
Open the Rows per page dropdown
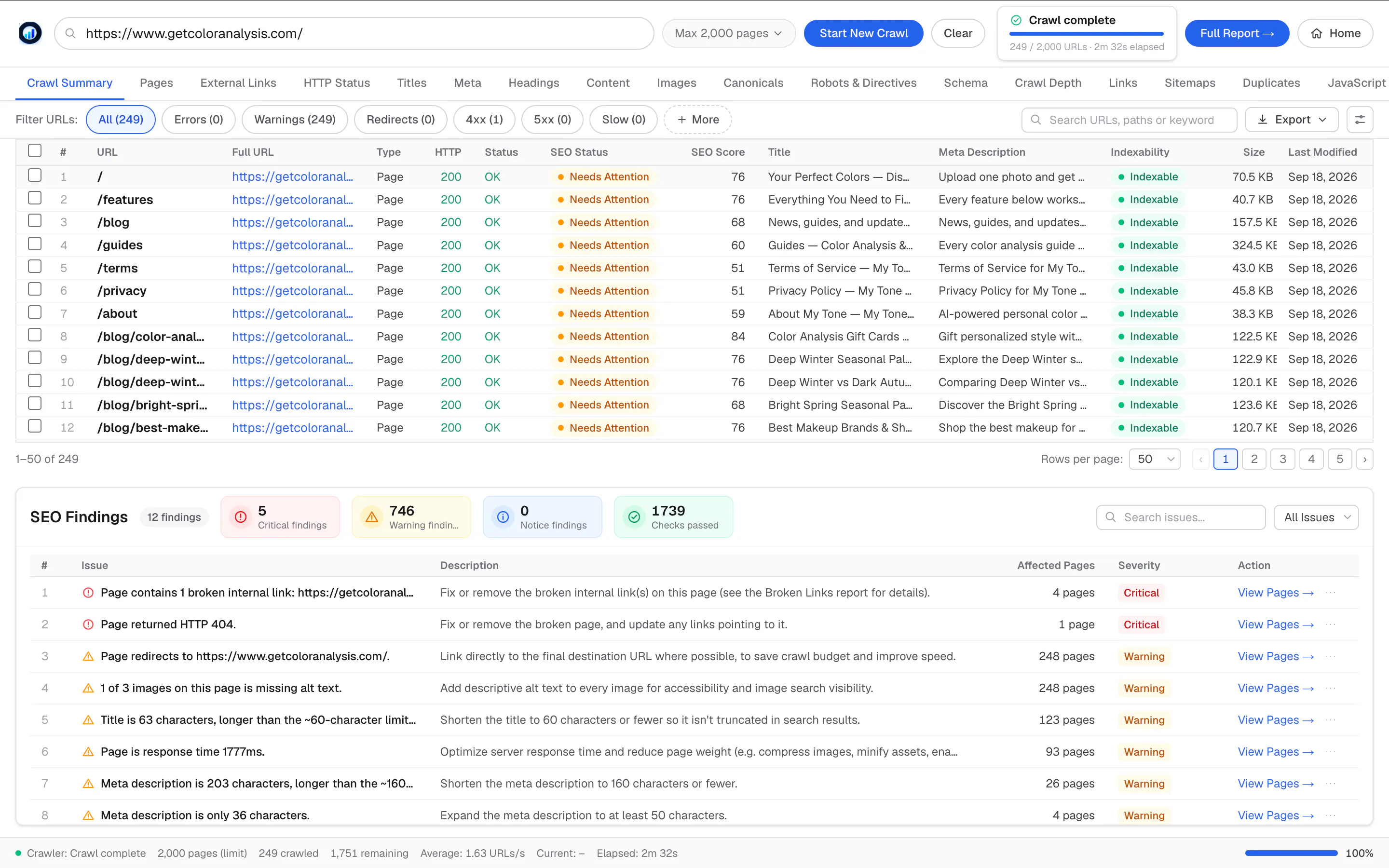1154,459
